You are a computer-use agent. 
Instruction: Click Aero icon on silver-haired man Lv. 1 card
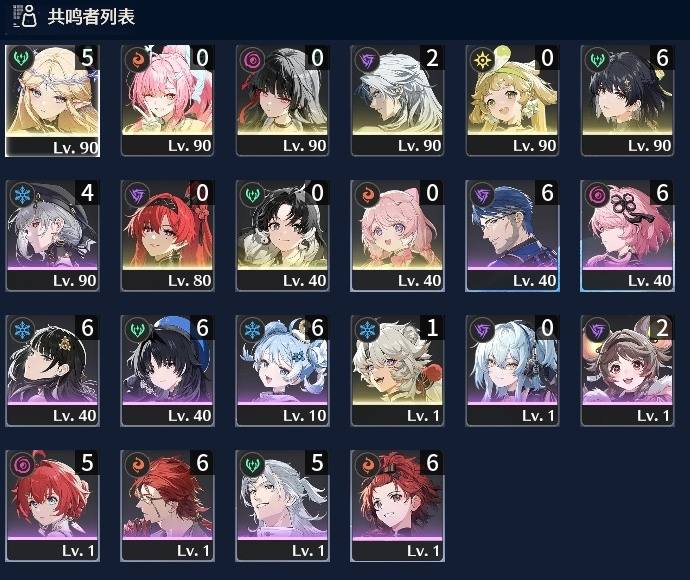pyautogui.click(x=251, y=463)
